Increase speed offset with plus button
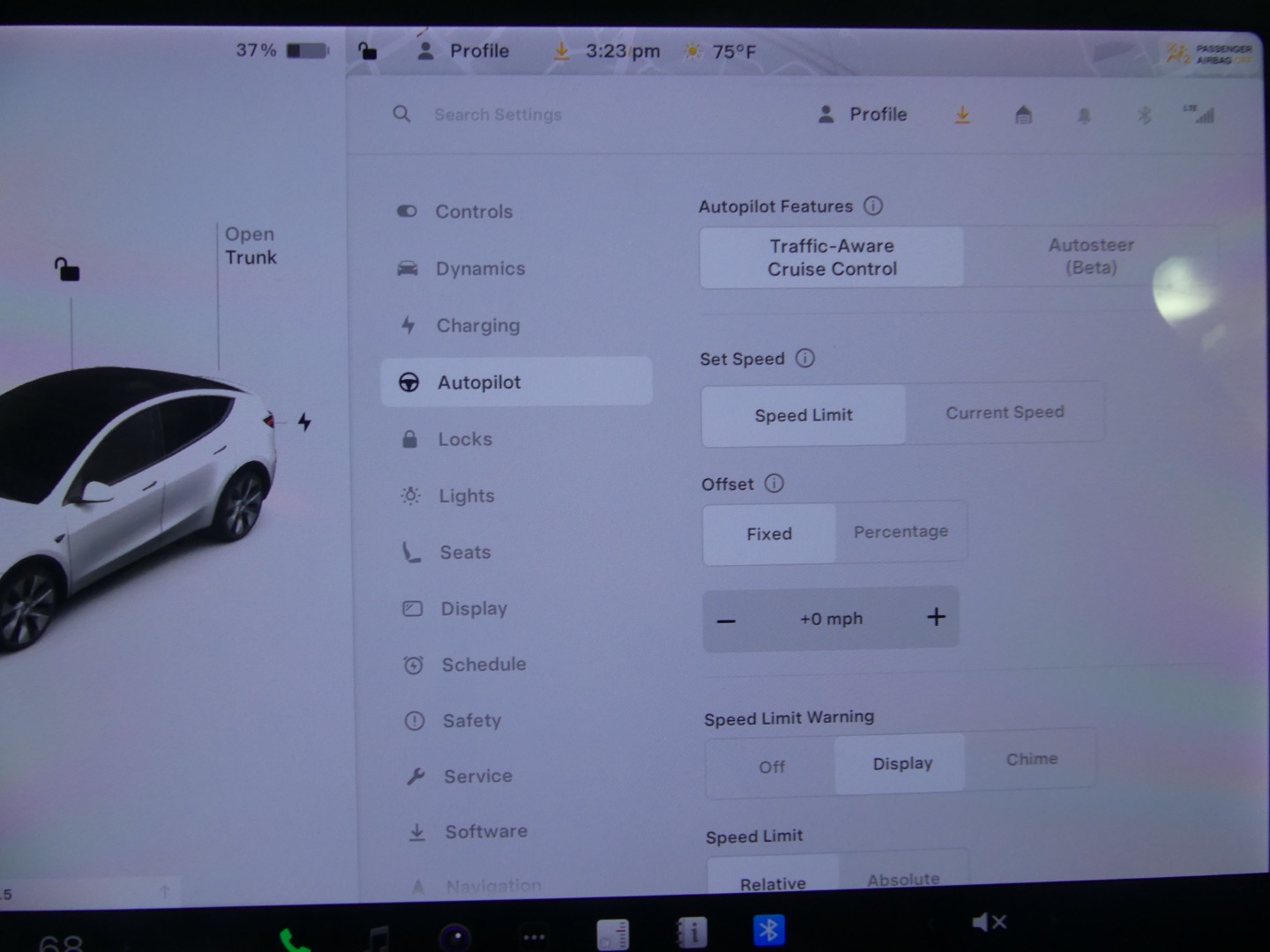The height and width of the screenshot is (952, 1270). (936, 617)
